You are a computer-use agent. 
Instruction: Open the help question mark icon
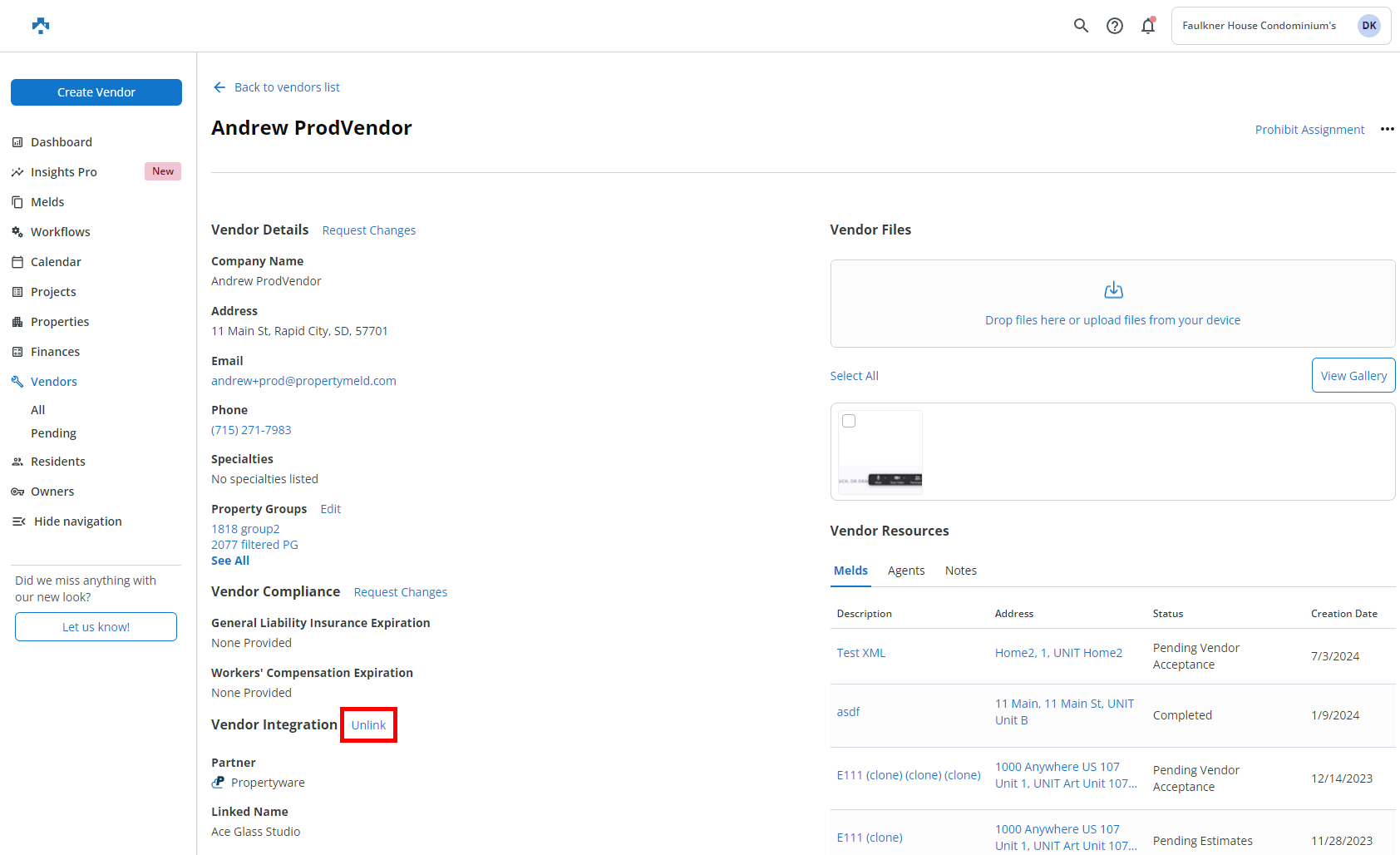[1115, 26]
